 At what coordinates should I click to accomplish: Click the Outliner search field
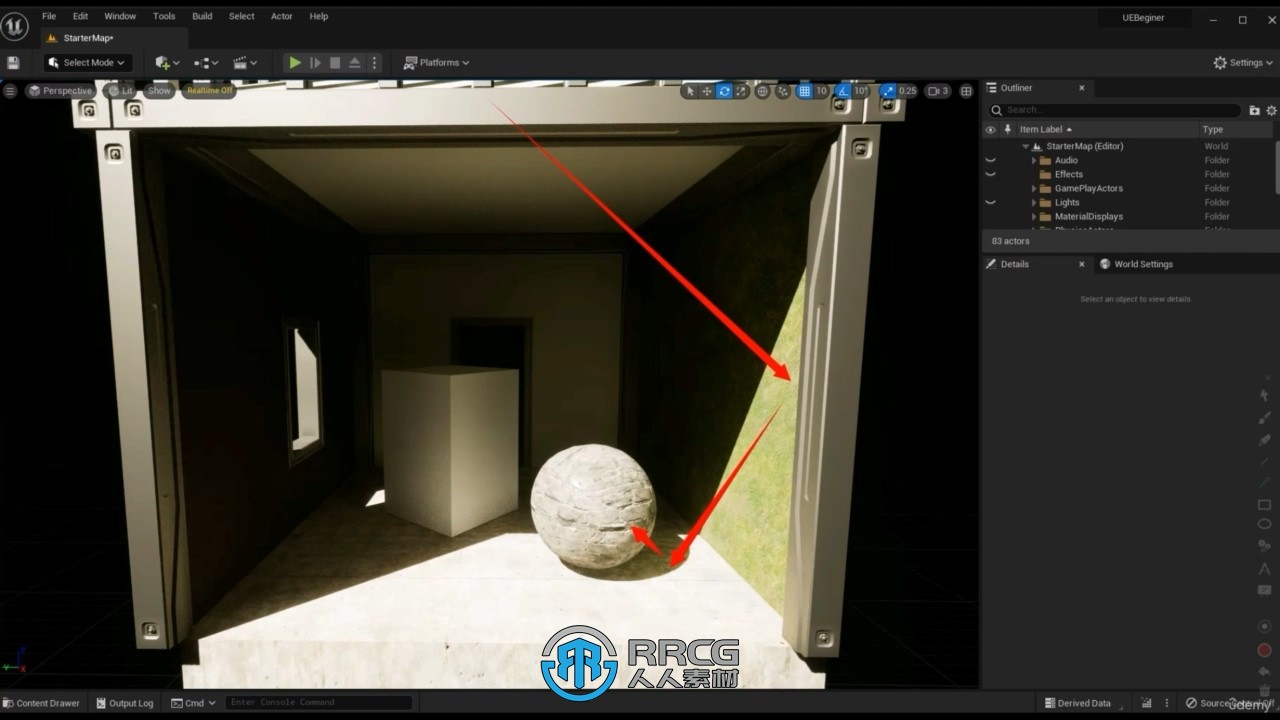(1113, 110)
